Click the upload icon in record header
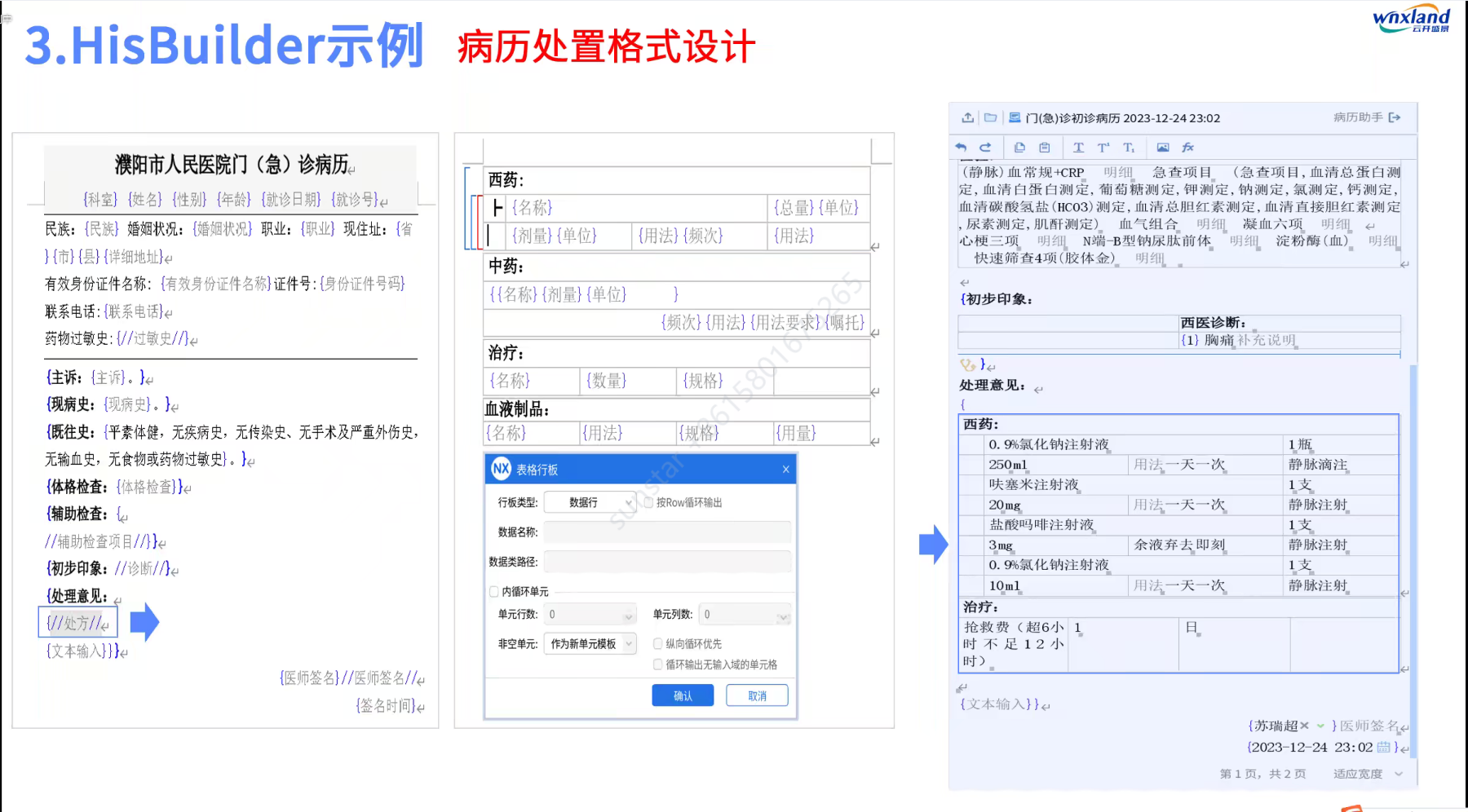 967,117
